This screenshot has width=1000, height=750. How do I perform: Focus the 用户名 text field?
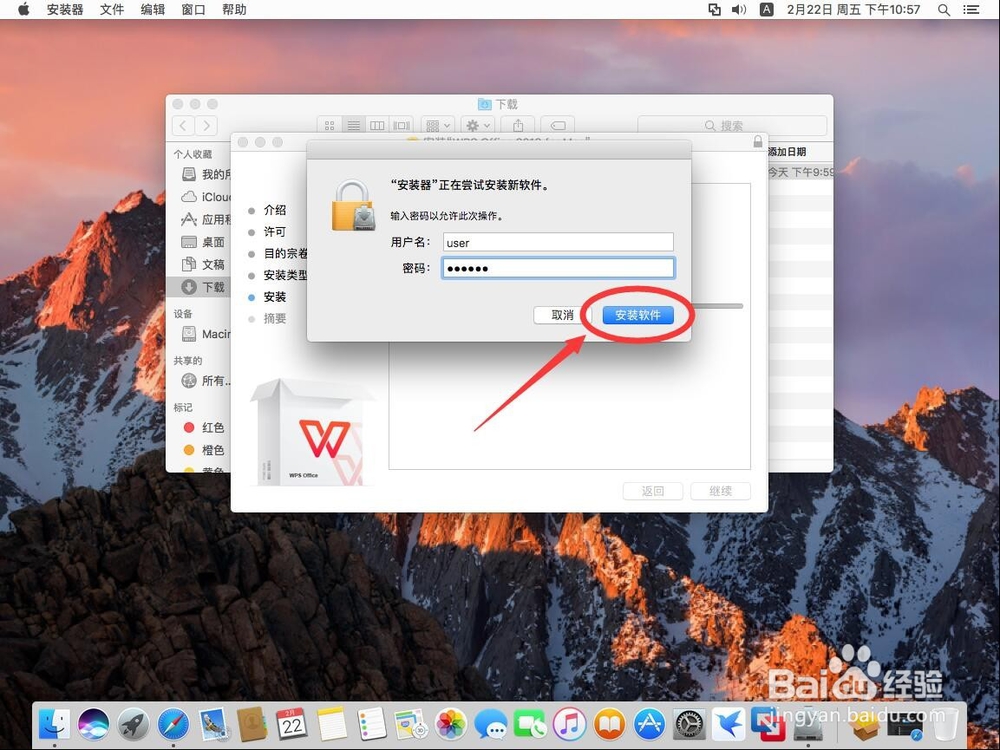click(x=558, y=242)
